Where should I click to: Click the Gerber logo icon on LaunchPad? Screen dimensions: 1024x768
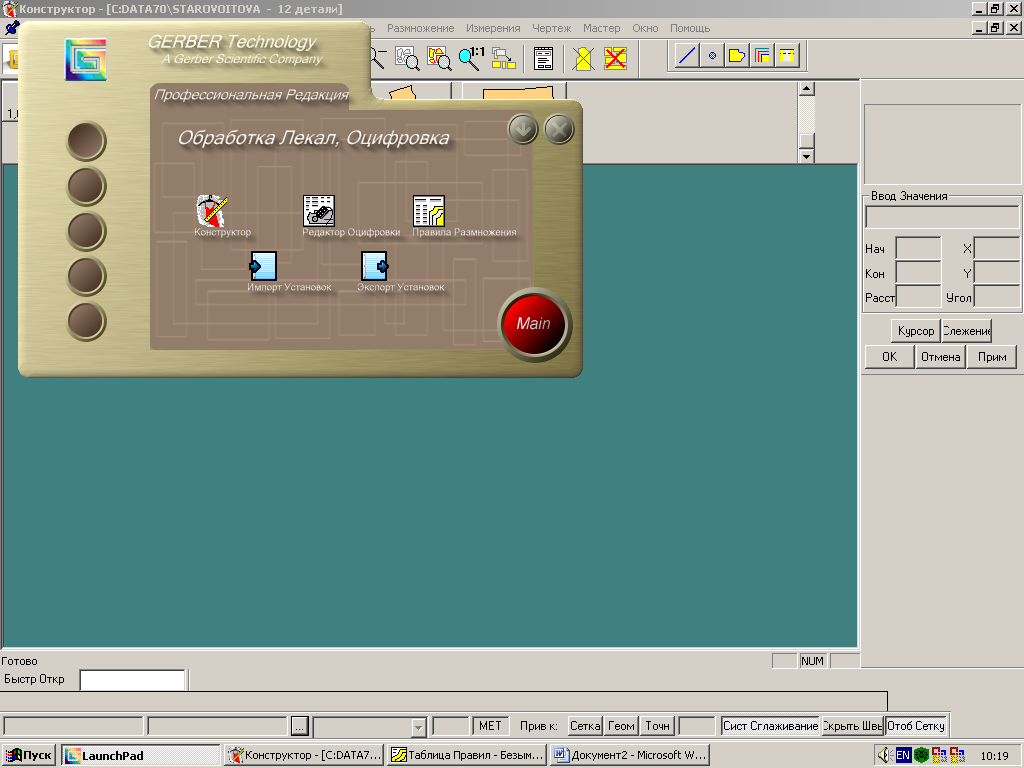[86, 59]
